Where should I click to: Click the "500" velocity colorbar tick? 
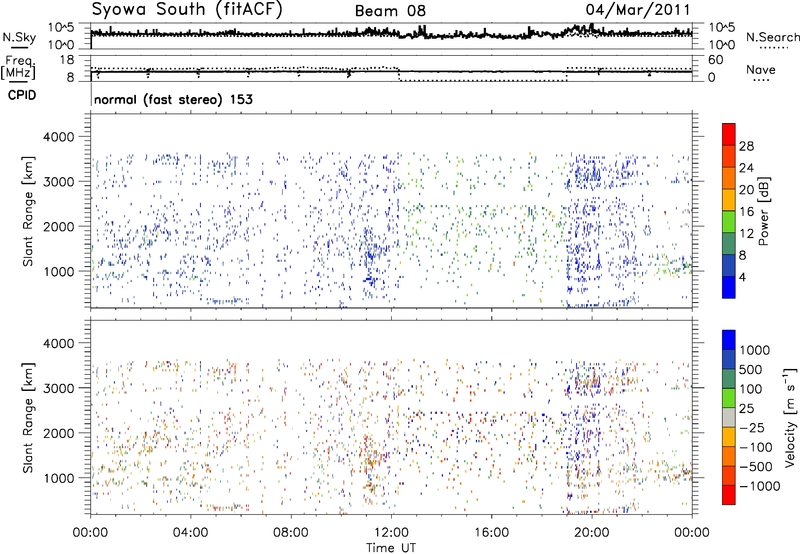751,369
